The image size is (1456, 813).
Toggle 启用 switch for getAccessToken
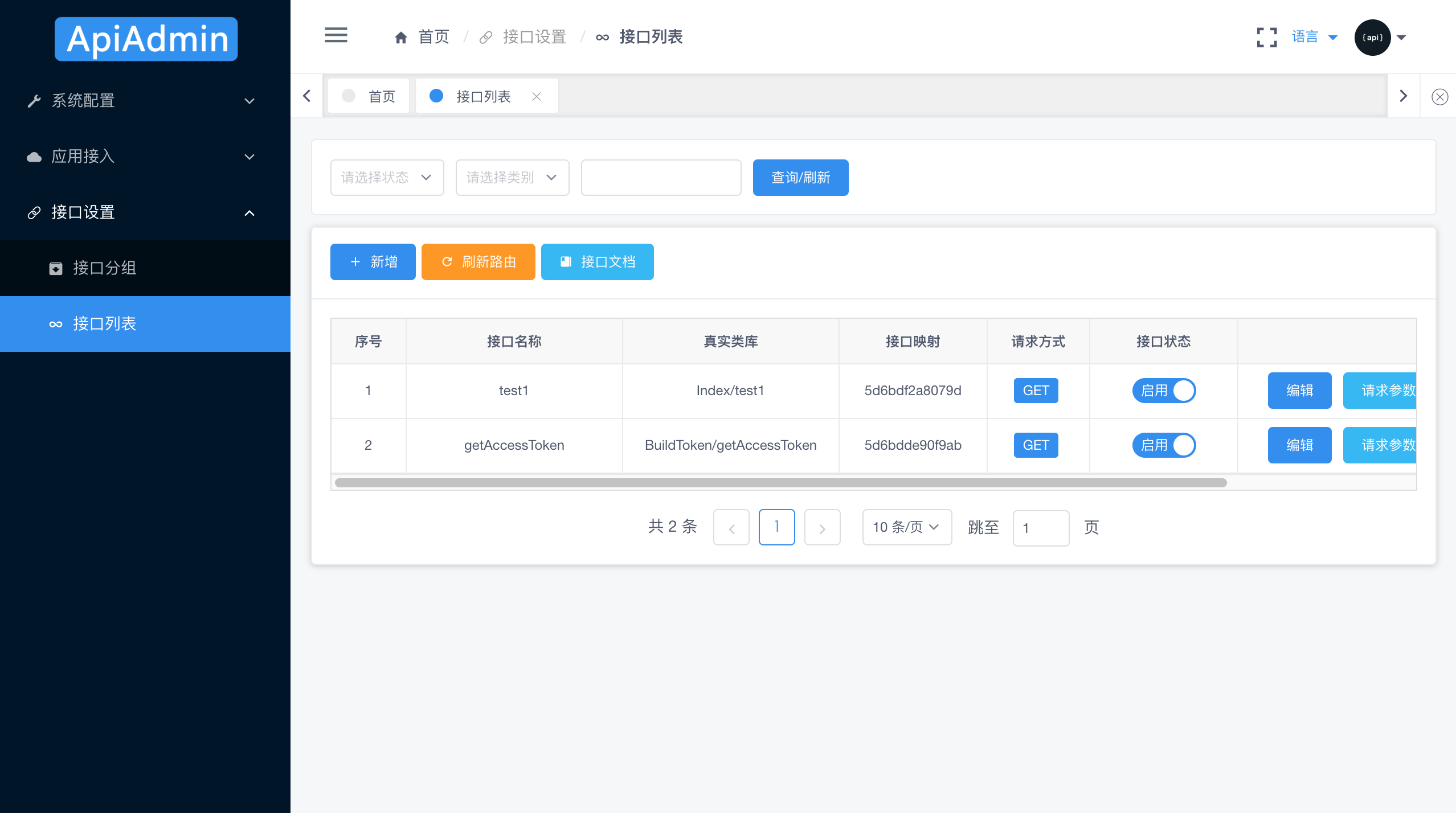tap(1164, 445)
